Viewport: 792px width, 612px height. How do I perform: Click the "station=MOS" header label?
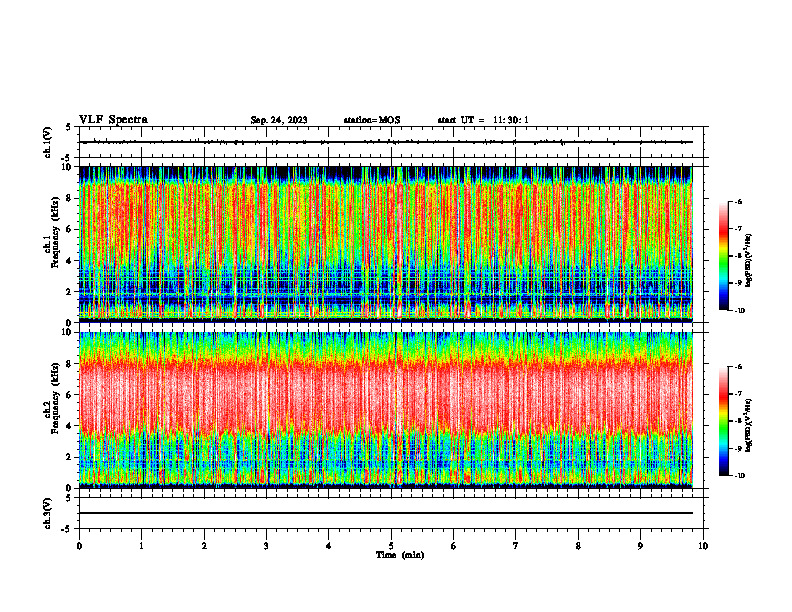coord(372,120)
